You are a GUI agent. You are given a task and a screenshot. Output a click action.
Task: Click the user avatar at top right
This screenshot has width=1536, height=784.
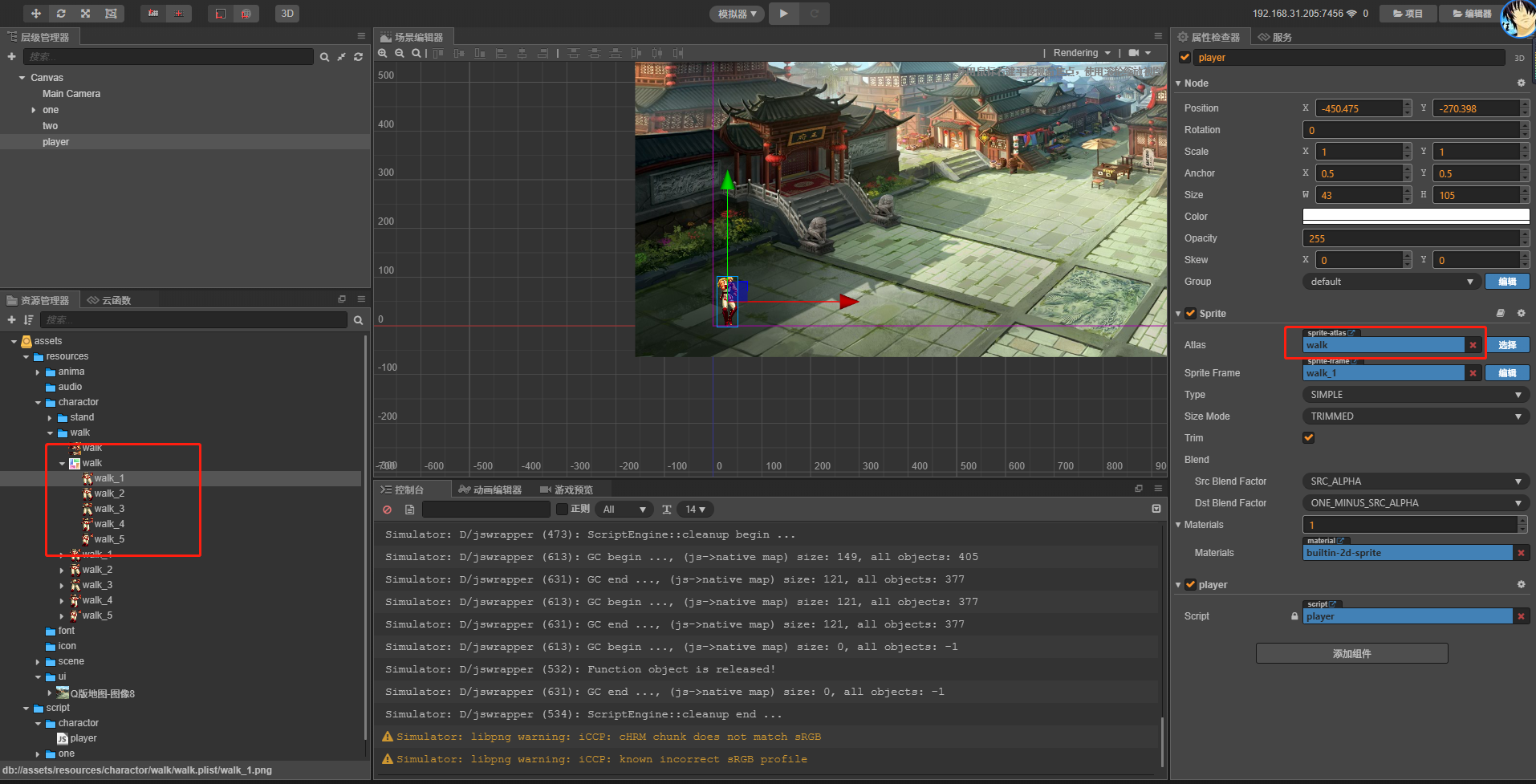(1518, 18)
